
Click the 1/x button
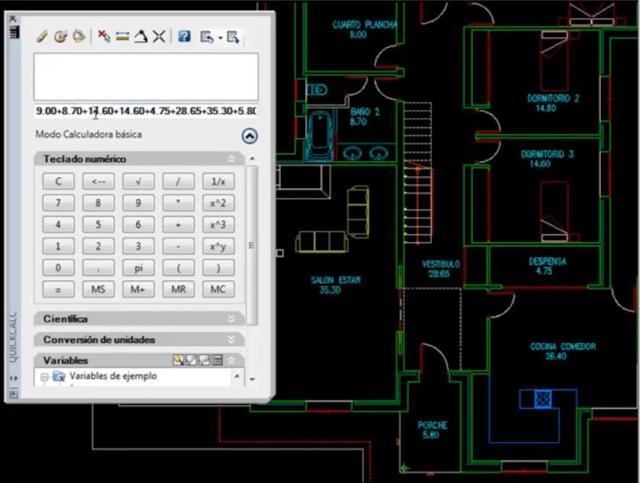[218, 181]
